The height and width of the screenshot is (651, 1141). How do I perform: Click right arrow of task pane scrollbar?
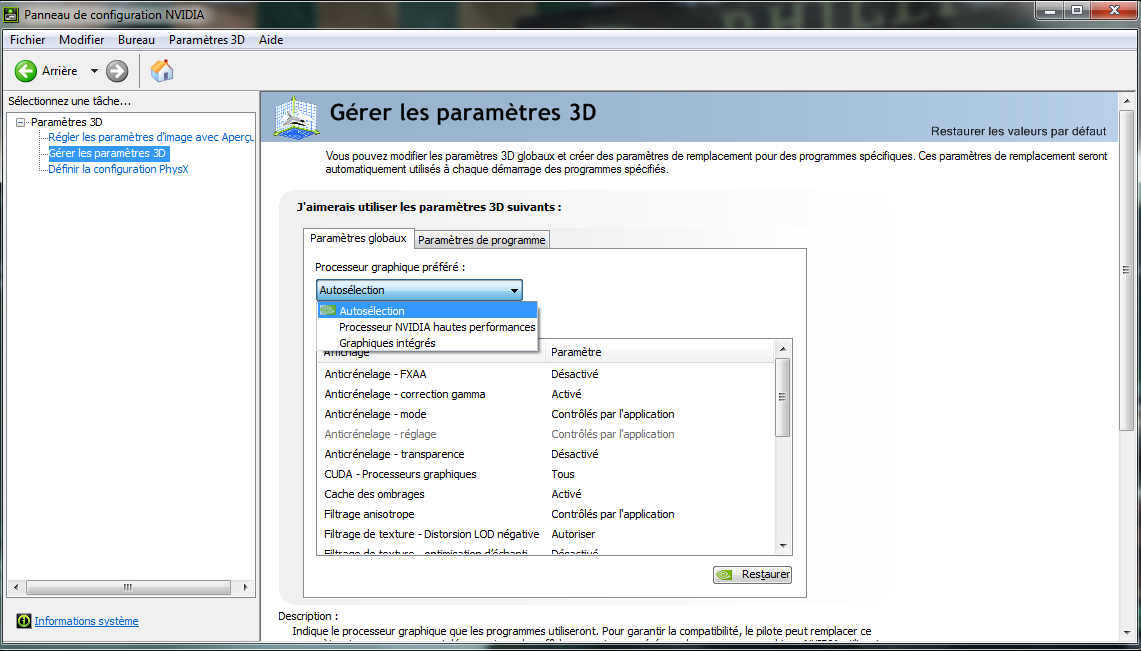(245, 587)
